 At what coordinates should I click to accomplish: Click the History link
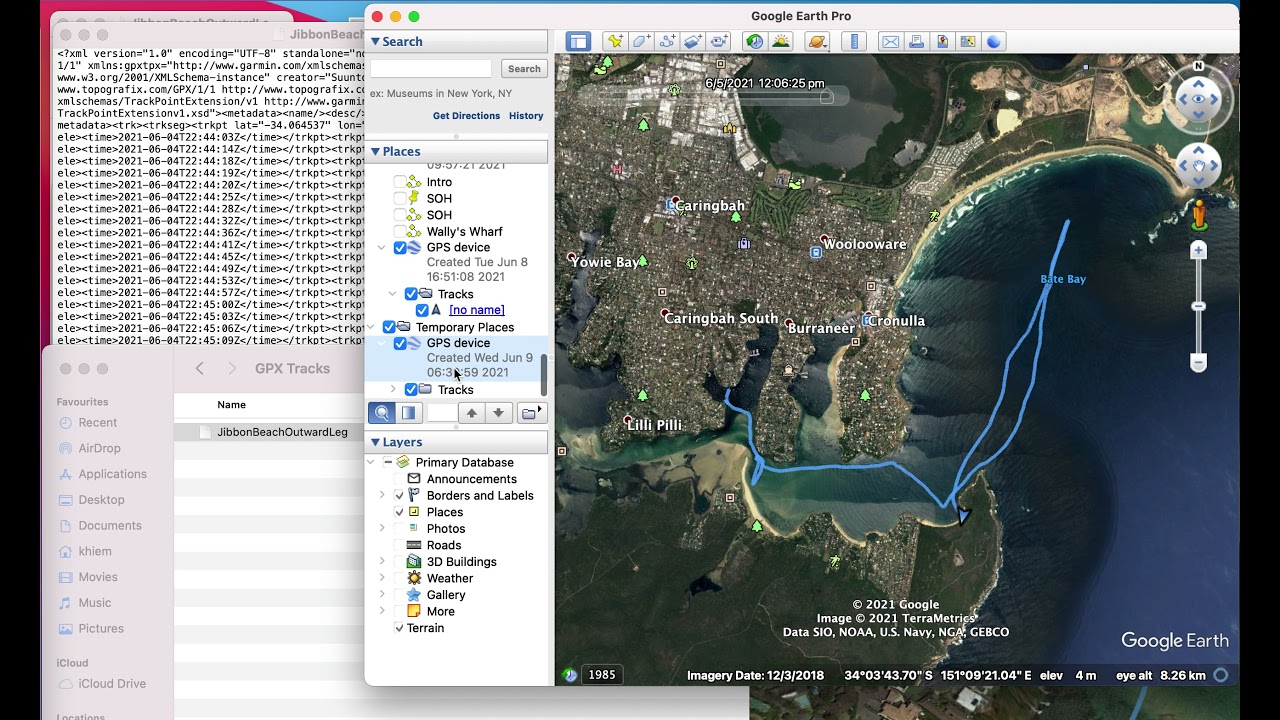(x=526, y=116)
